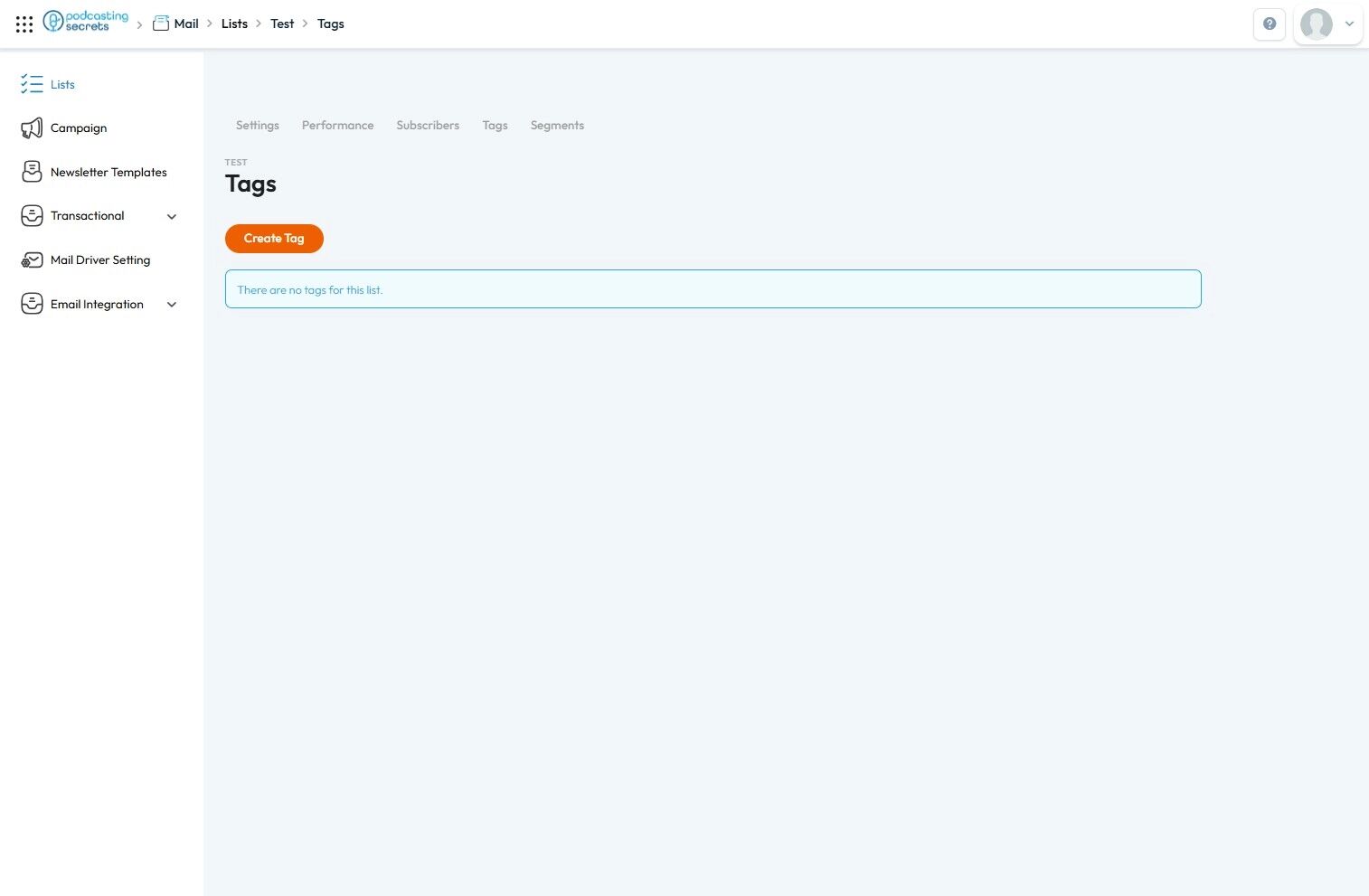1369x896 pixels.
Task: Open the apps grid menu icon
Action: pyautogui.click(x=24, y=24)
